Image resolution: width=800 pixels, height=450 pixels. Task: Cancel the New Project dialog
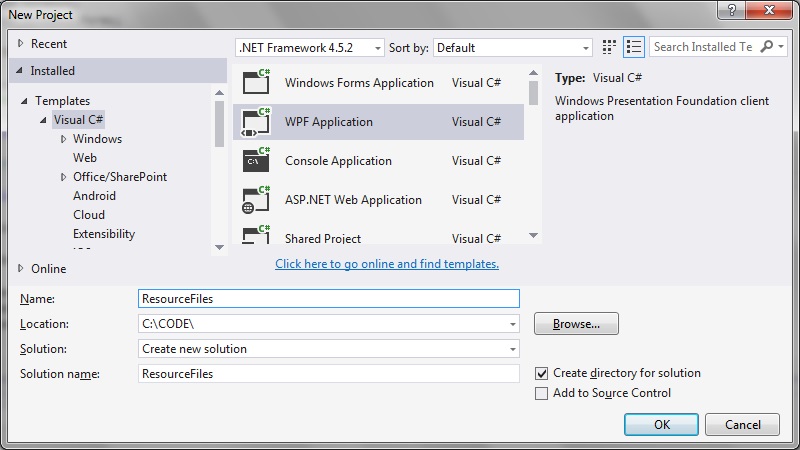tap(742, 424)
